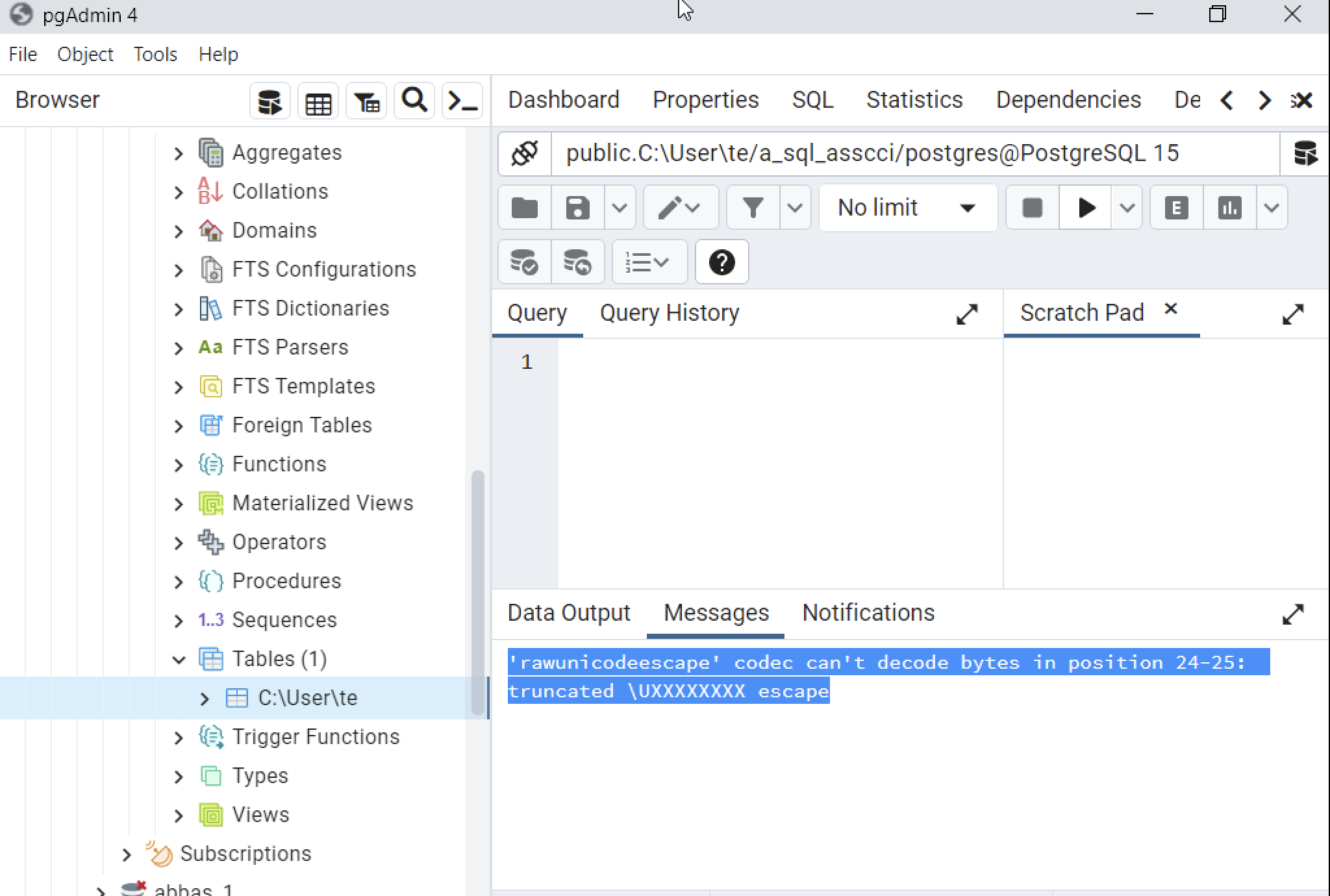Viewport: 1330px width, 896px height.
Task: Open the Query Tool help icon
Action: click(721, 262)
